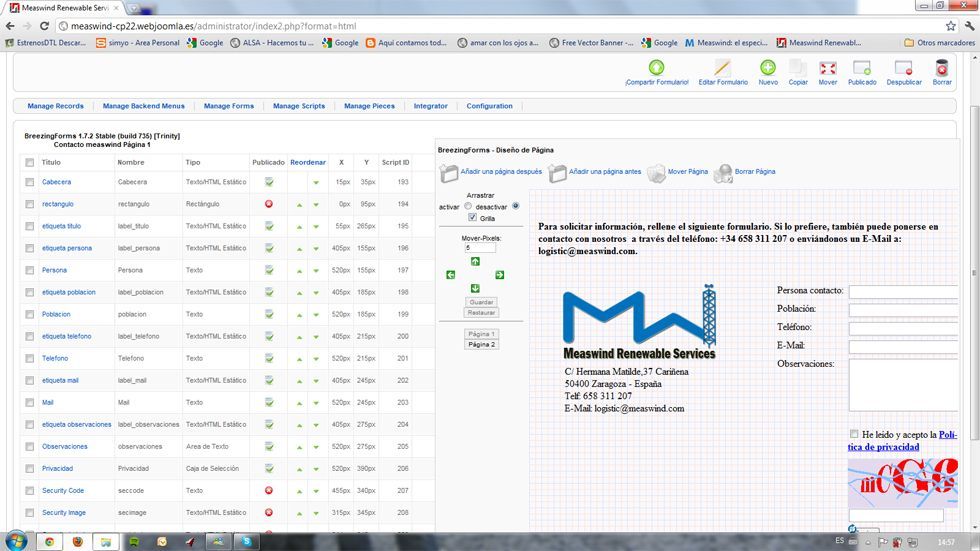The width and height of the screenshot is (980, 551).
Task: Click the Copiar toolbar icon
Action: [798, 67]
